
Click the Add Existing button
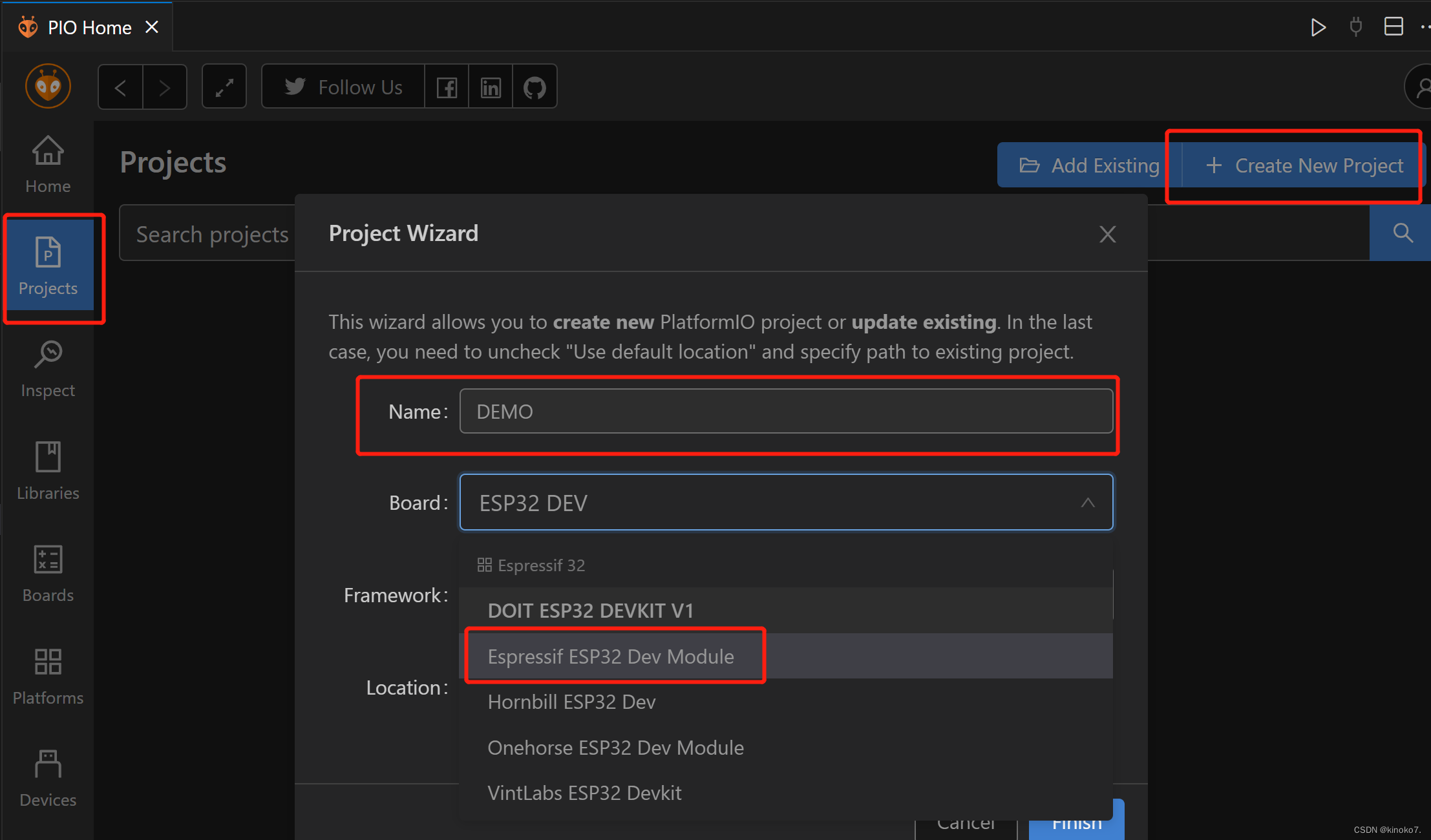[1090, 165]
